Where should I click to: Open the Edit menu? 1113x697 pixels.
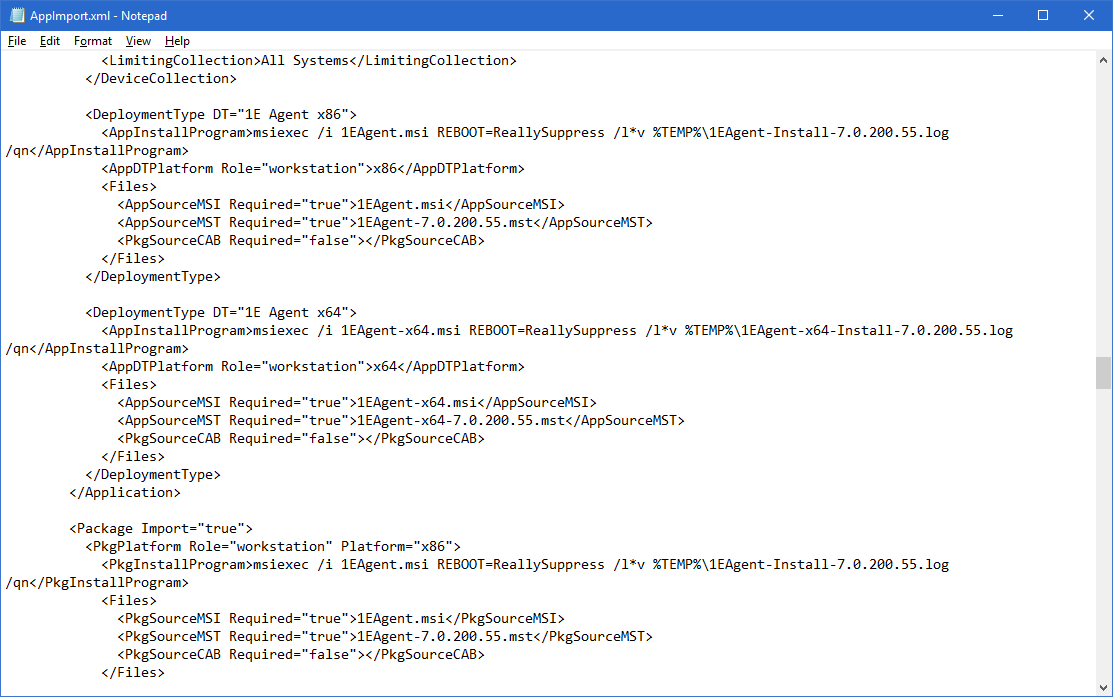(x=50, y=41)
